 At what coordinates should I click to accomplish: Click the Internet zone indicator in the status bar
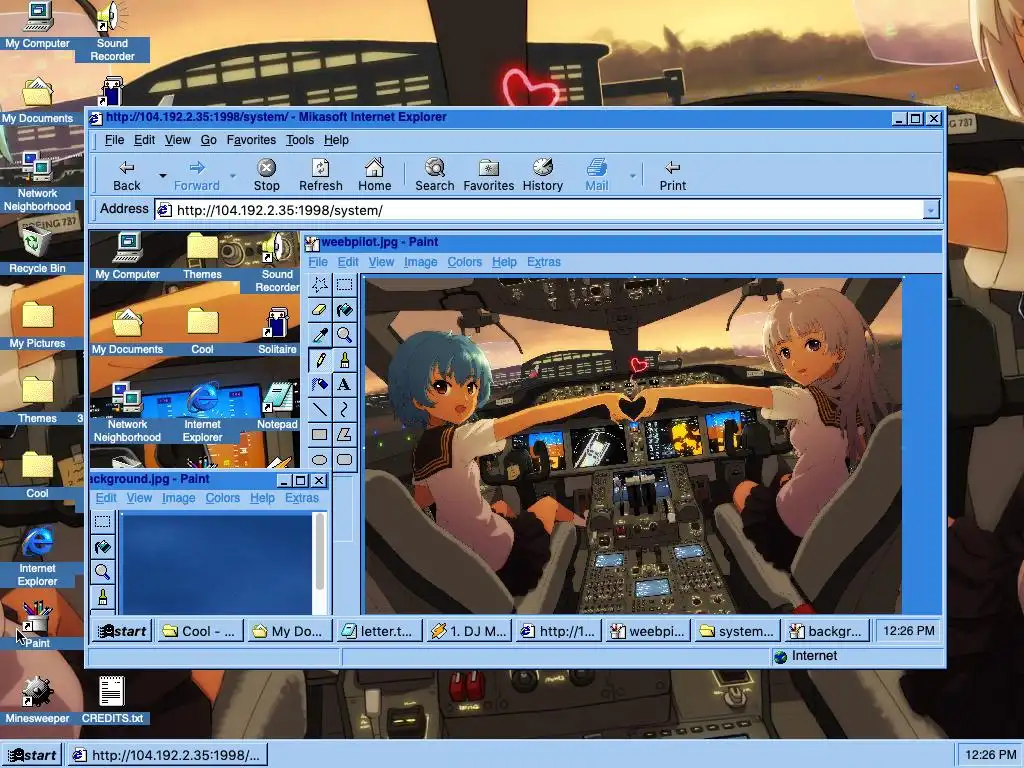click(857, 656)
